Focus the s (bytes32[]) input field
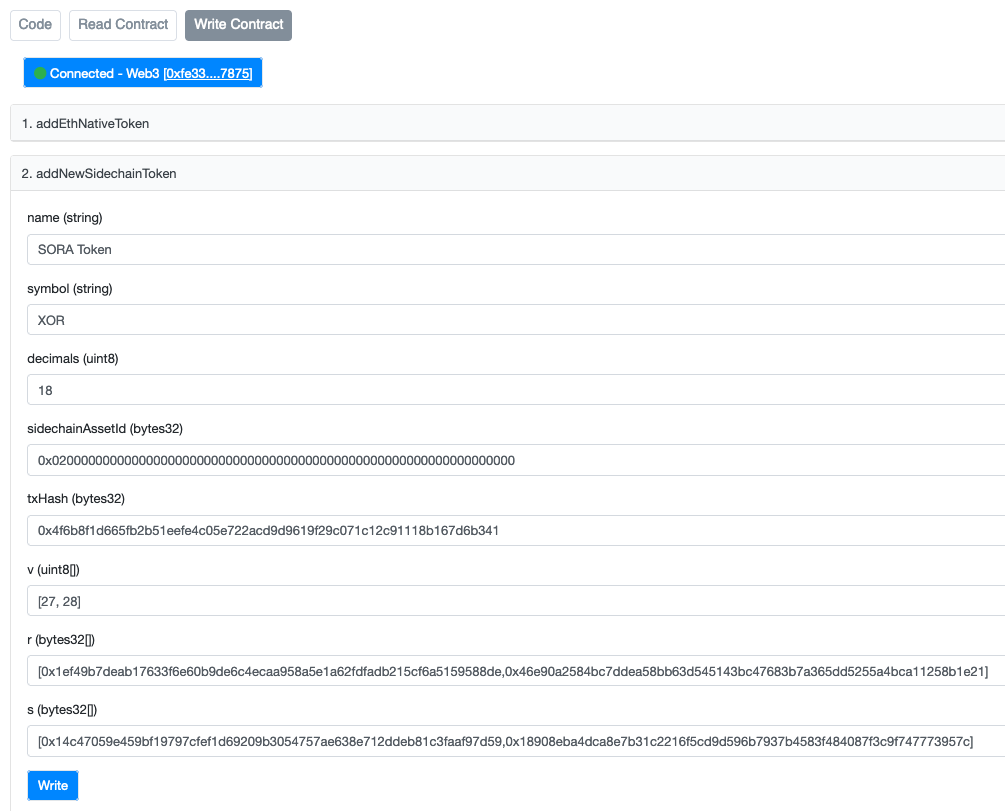This screenshot has width=1005, height=811. tap(516, 741)
